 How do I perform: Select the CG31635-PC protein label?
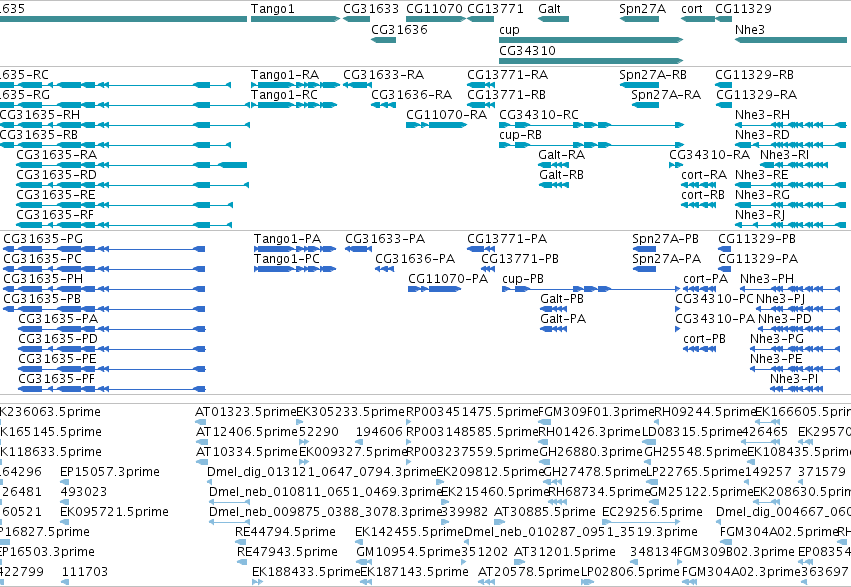click(x=42, y=259)
